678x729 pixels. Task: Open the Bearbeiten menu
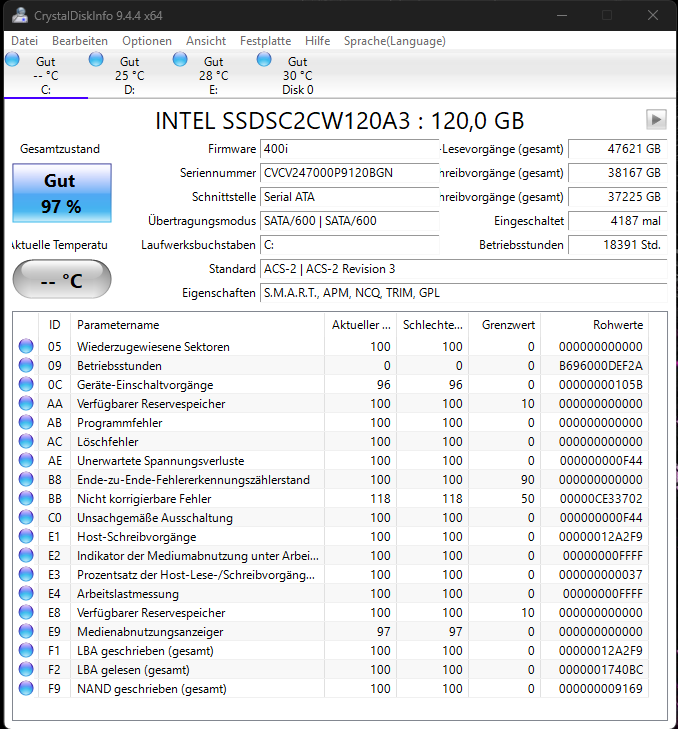click(80, 41)
